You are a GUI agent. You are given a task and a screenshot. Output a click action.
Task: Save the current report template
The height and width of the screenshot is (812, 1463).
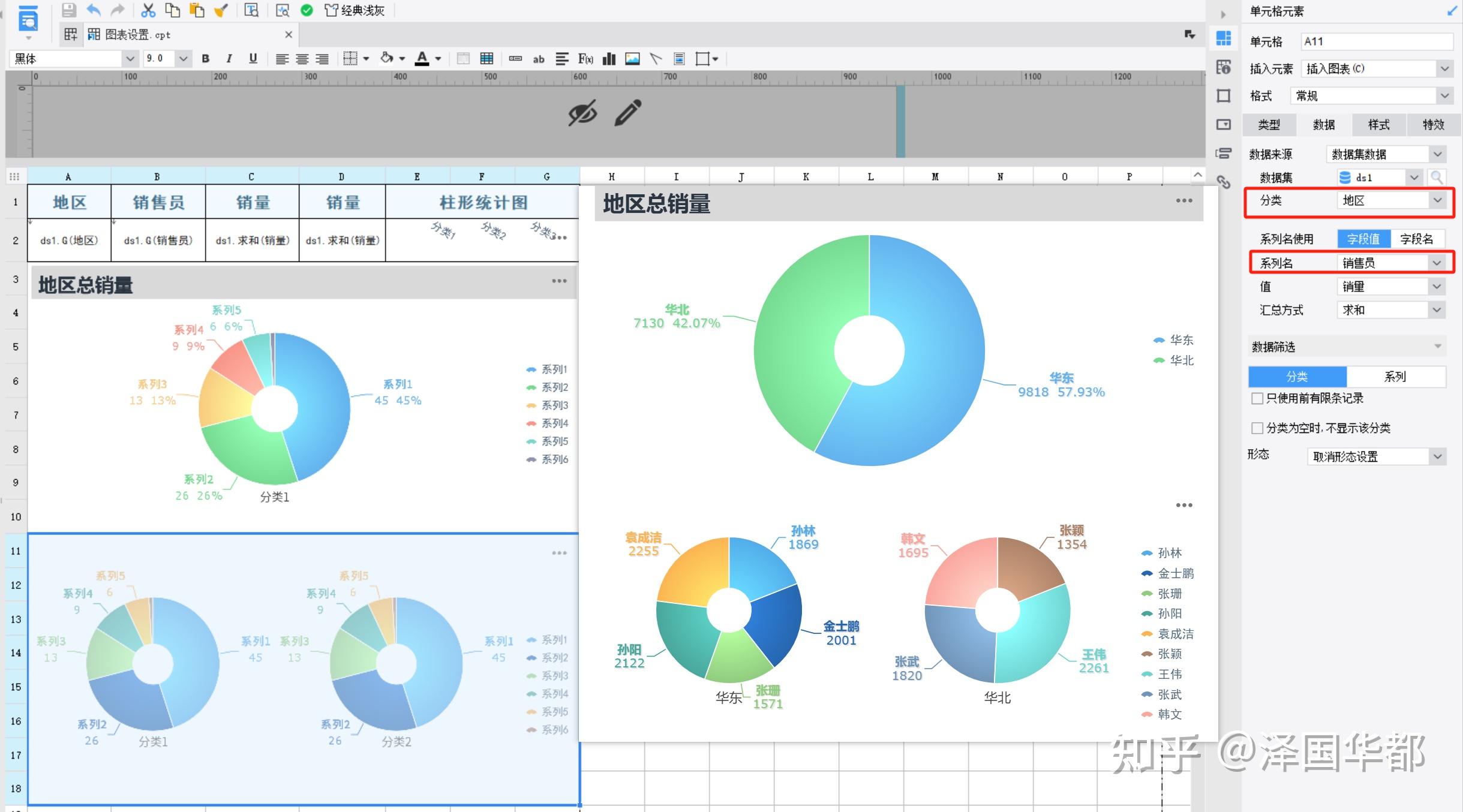point(69,10)
